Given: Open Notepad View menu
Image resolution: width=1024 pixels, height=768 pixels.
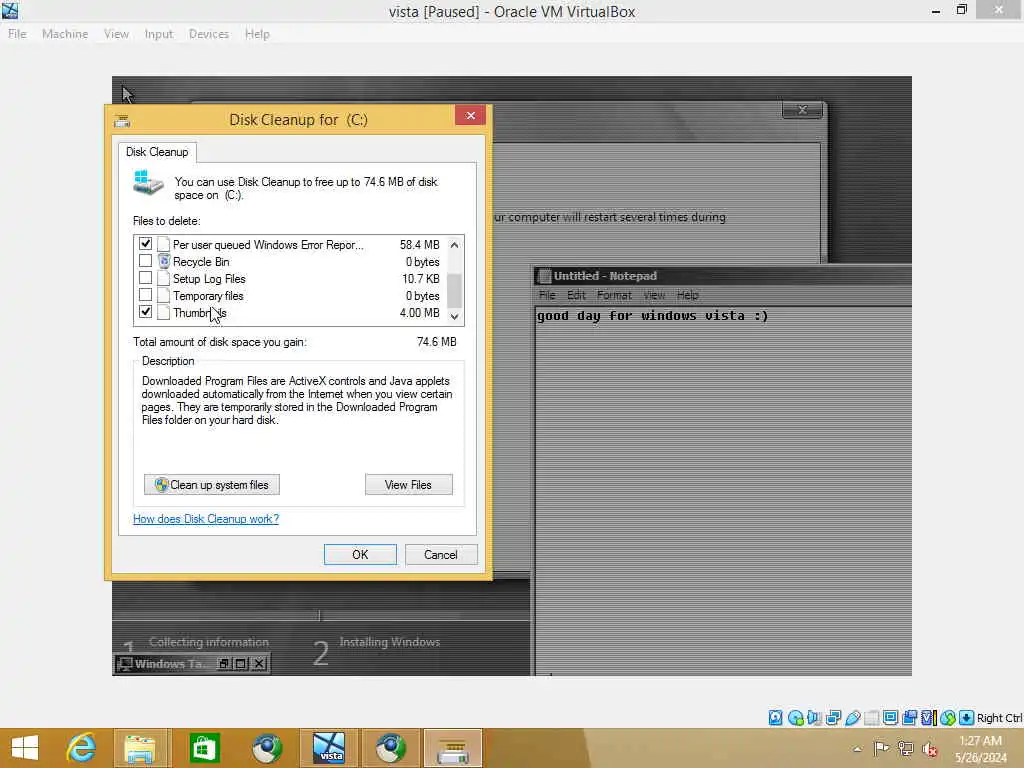Looking at the screenshot, I should click(654, 295).
